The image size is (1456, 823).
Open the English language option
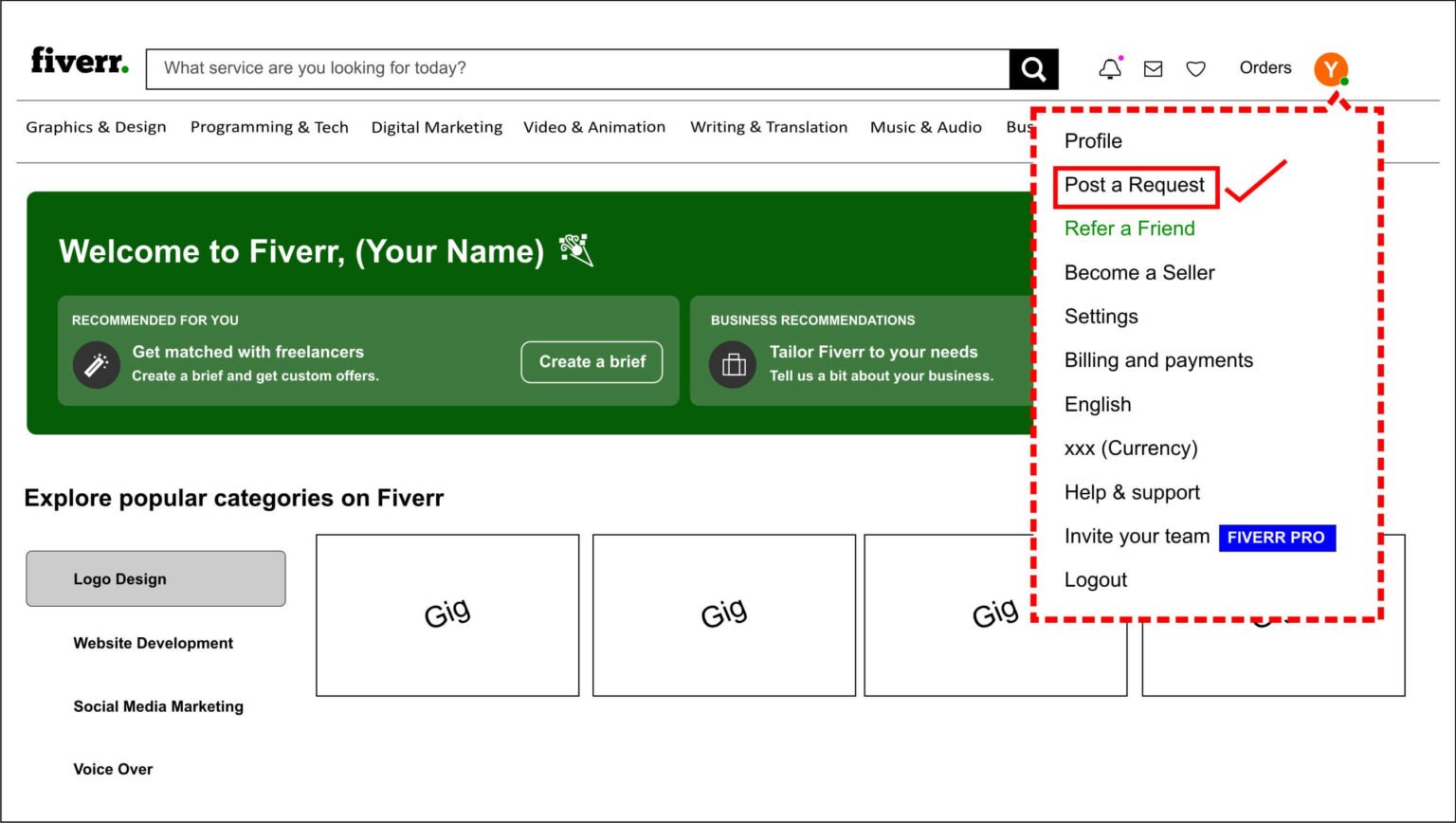tap(1098, 405)
